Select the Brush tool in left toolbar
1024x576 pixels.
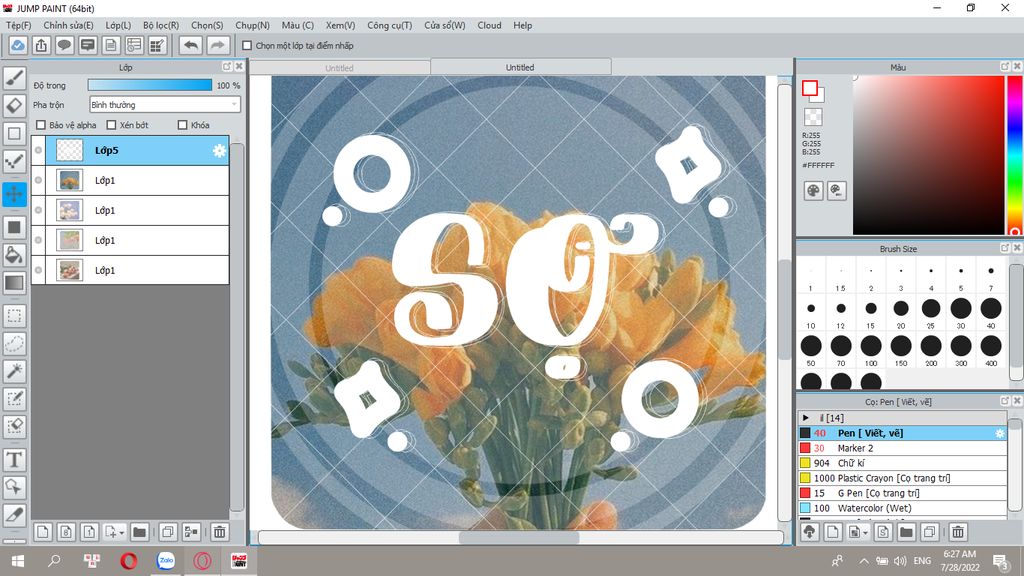coord(14,78)
